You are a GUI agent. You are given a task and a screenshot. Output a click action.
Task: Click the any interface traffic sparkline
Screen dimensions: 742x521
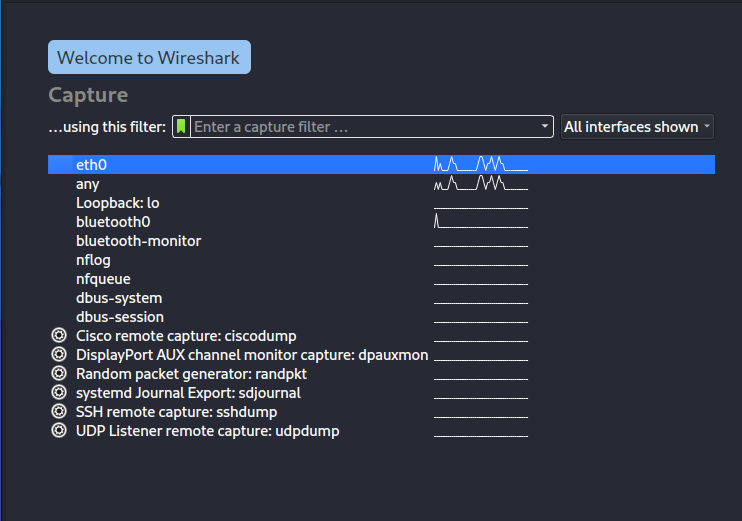[481, 183]
